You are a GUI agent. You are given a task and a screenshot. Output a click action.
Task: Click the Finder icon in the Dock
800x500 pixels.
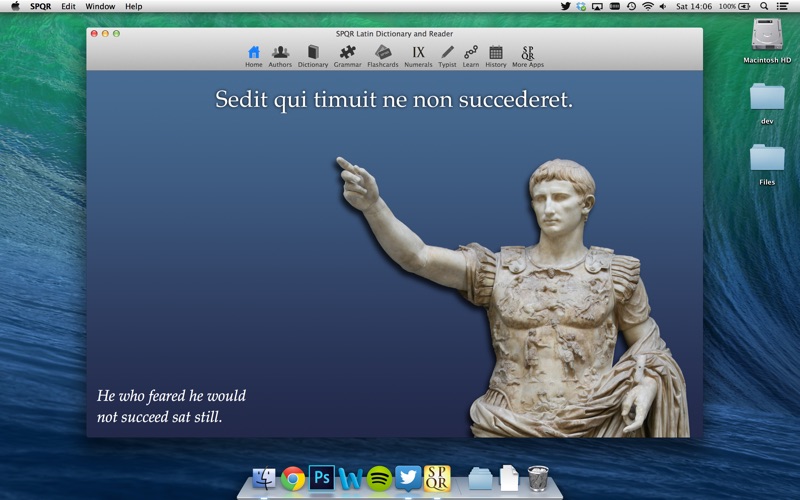264,479
